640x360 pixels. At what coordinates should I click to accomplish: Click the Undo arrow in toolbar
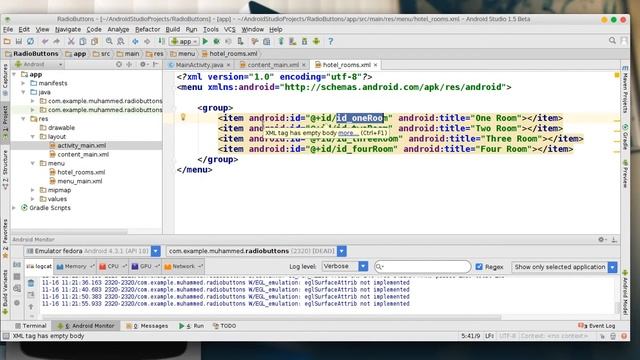click(45, 41)
